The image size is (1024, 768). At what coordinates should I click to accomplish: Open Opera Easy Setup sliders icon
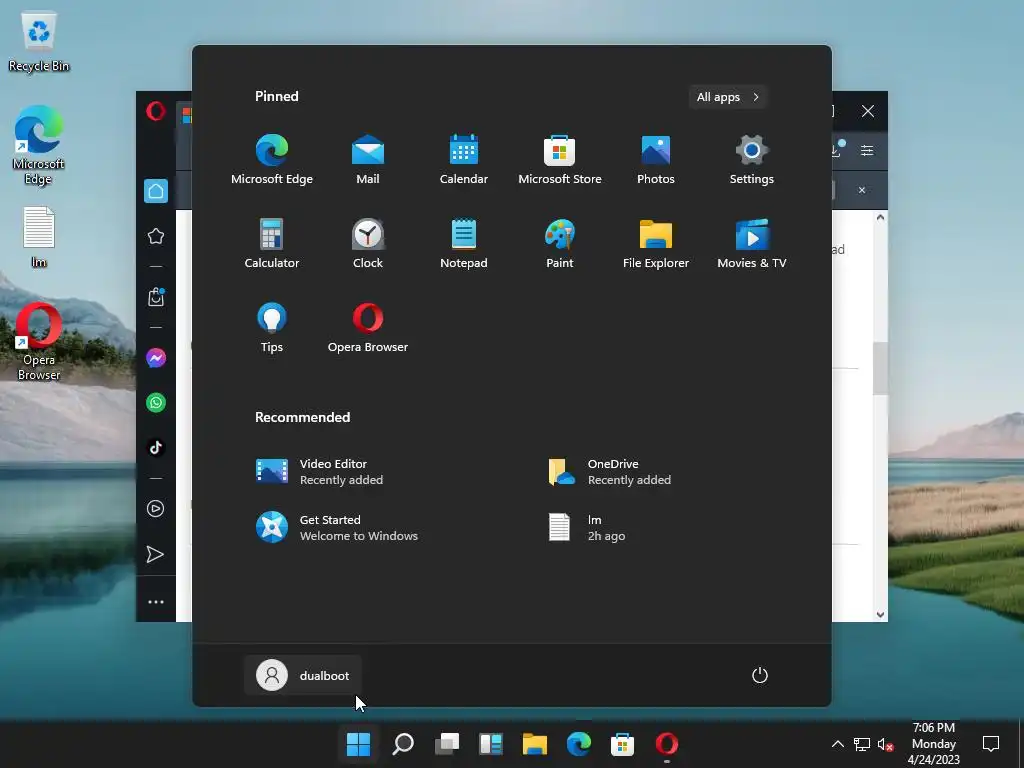pos(867,151)
